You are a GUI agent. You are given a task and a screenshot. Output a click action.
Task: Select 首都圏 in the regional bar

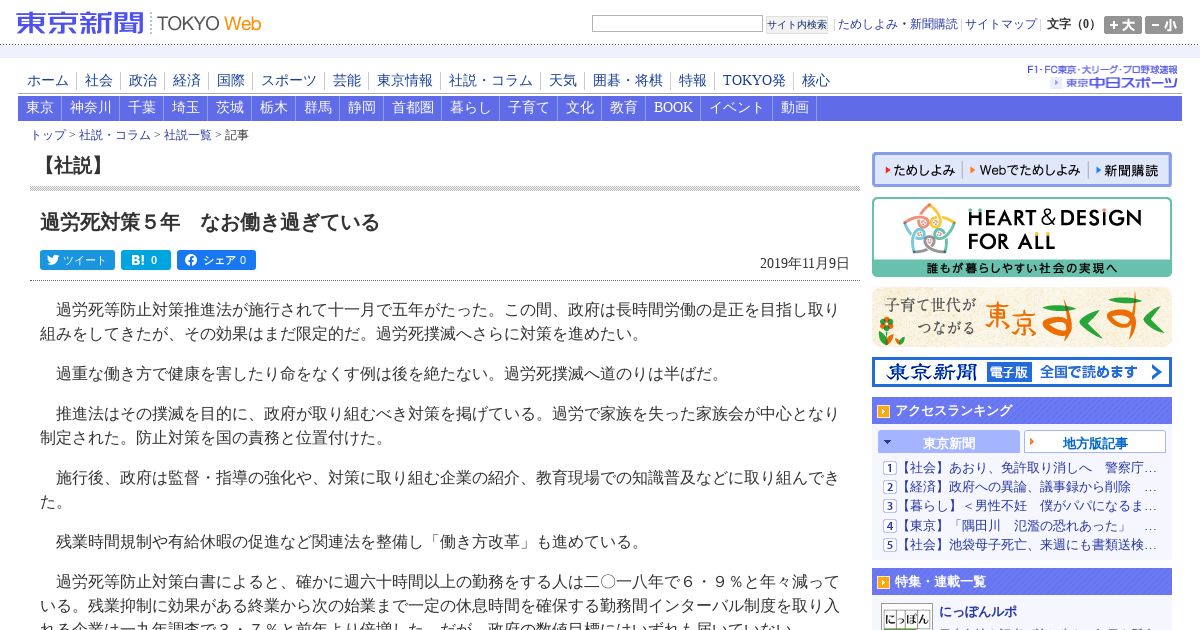coord(413,108)
